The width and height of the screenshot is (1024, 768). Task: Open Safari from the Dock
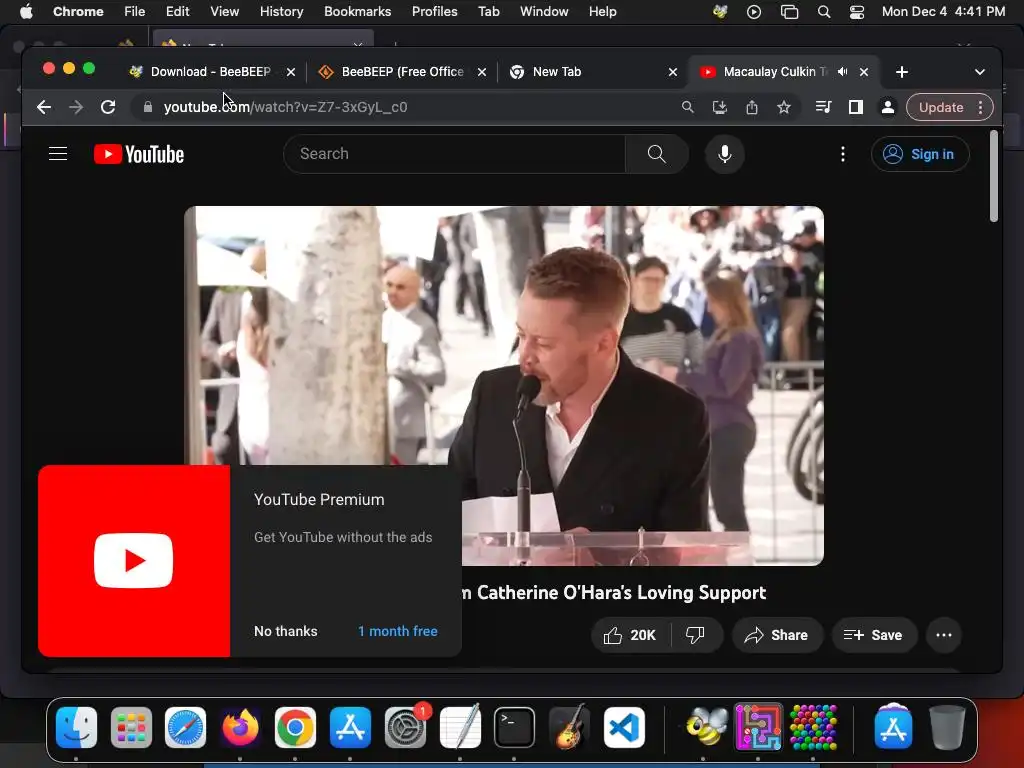click(185, 727)
